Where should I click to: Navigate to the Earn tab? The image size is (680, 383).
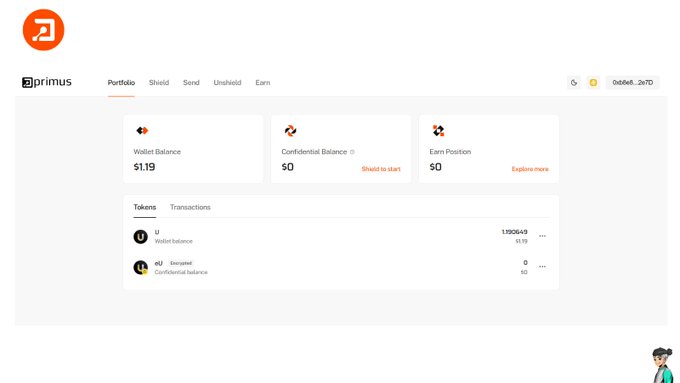(262, 82)
